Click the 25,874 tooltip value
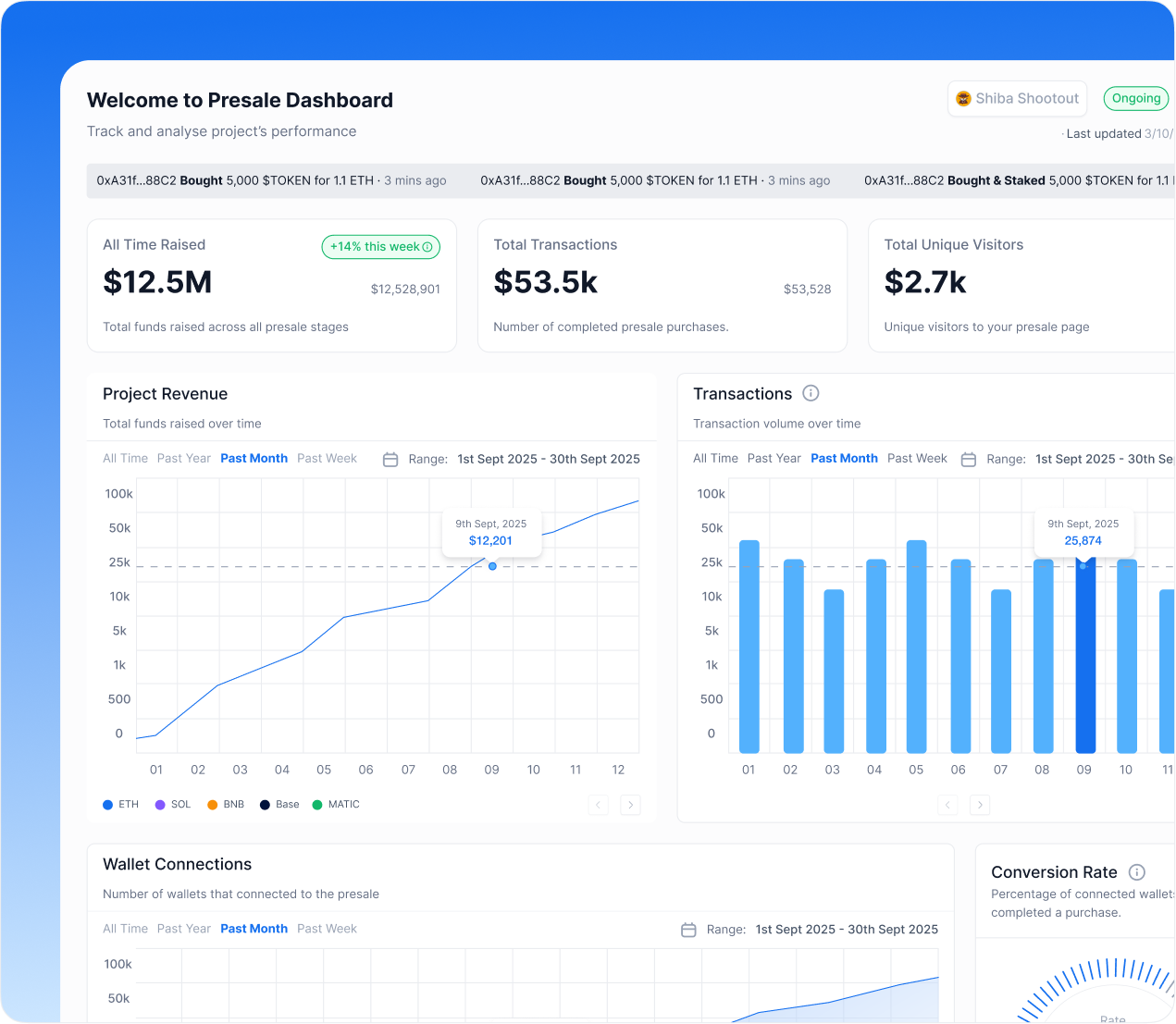 pos(1083,541)
